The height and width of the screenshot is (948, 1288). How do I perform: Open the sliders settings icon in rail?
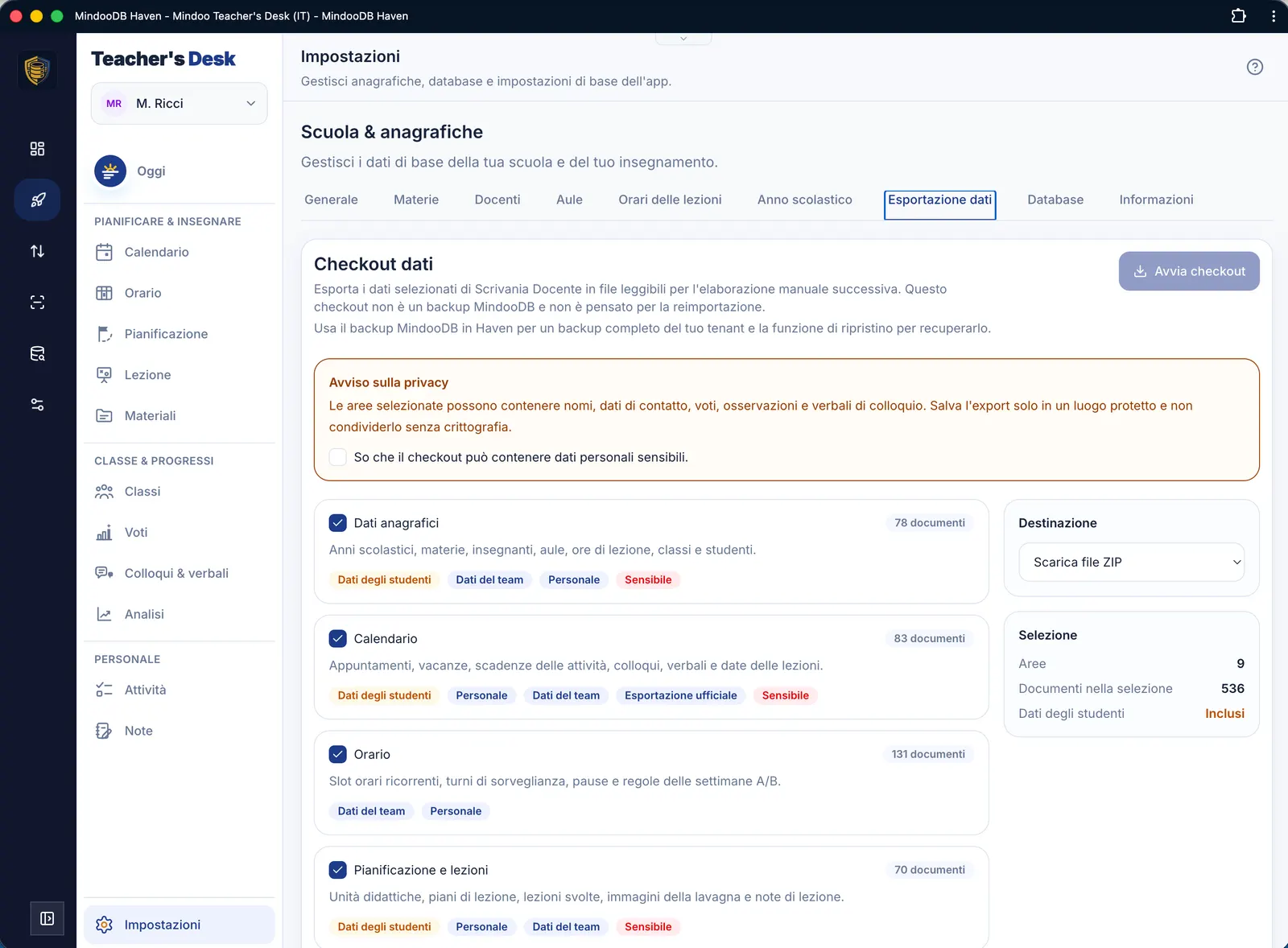(37, 405)
